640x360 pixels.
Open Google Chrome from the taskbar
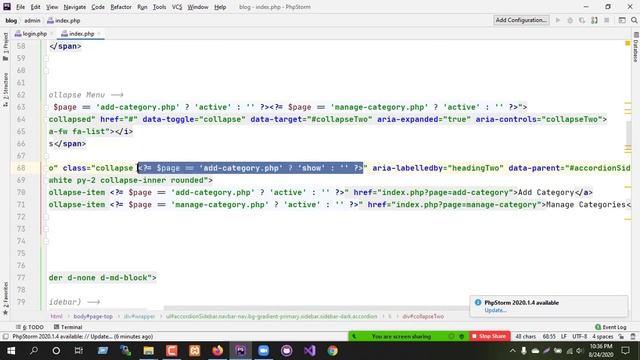pos(332,351)
